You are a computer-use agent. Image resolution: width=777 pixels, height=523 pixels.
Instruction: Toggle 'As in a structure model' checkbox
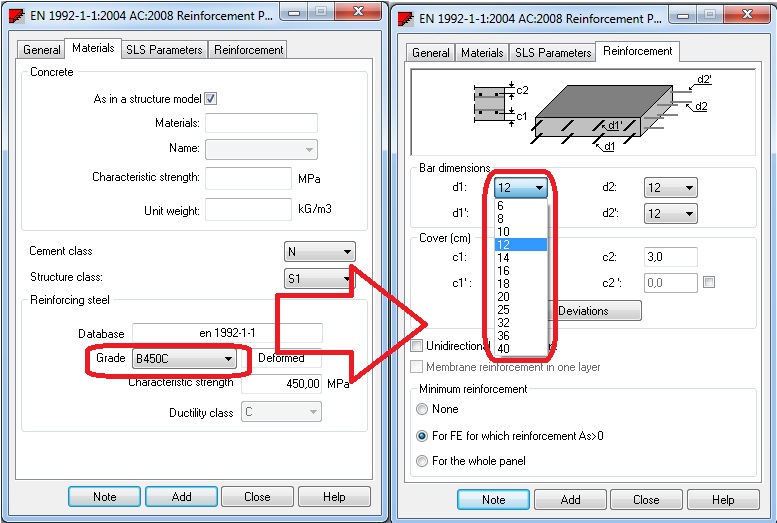pyautogui.click(x=211, y=99)
